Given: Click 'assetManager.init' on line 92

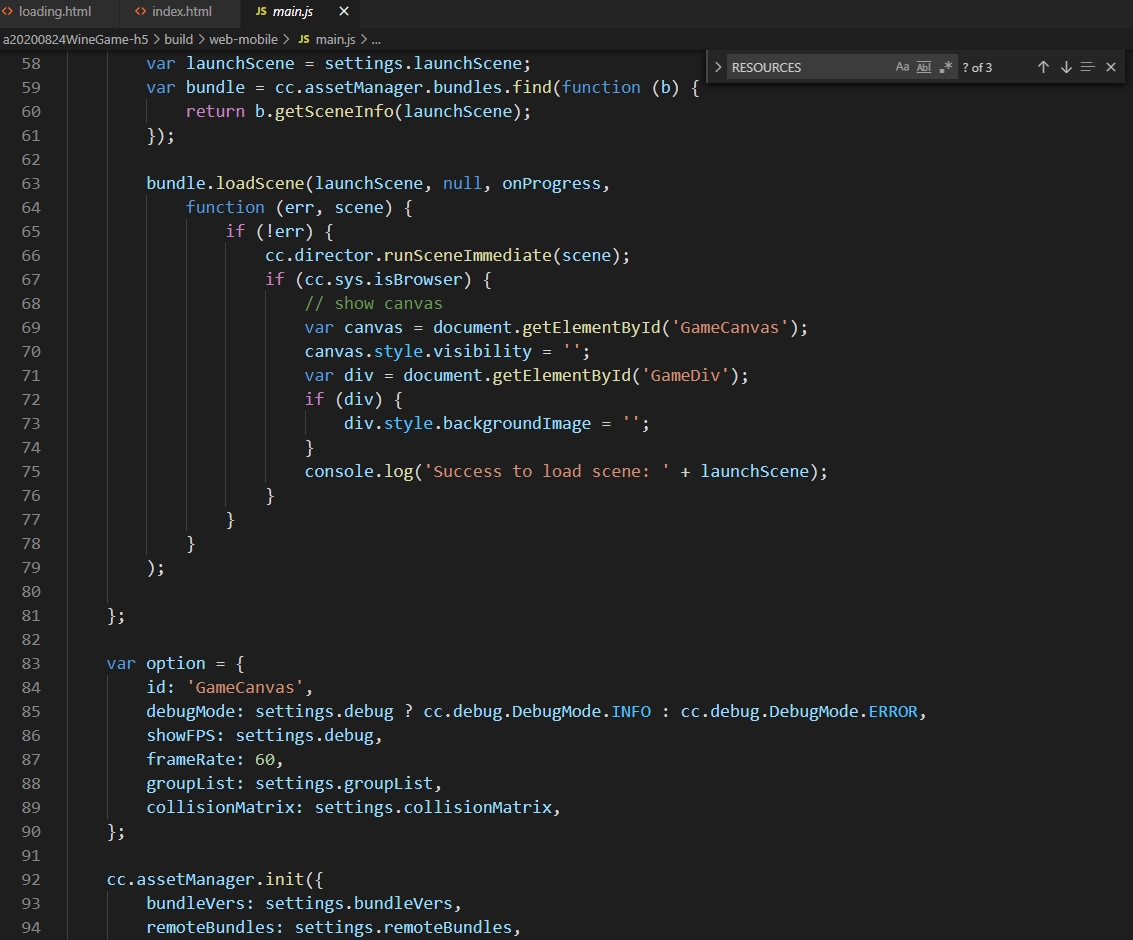Looking at the screenshot, I should point(220,879).
